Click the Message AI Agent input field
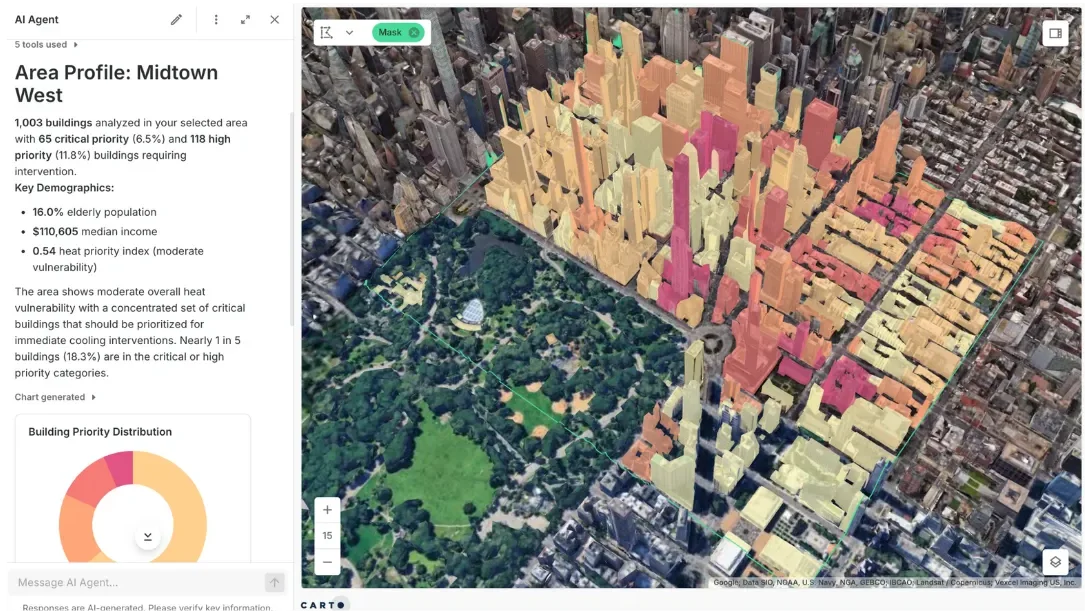 [x=136, y=582]
